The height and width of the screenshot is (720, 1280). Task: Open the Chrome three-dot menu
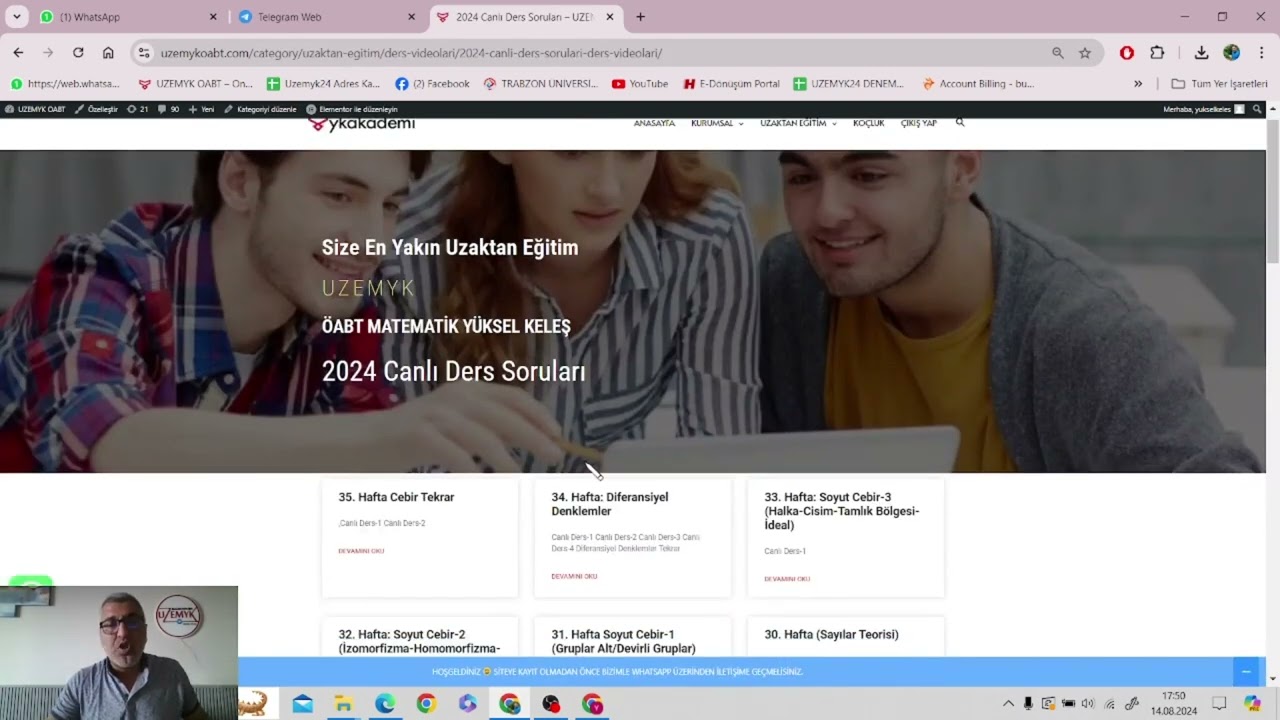[x=1262, y=53]
